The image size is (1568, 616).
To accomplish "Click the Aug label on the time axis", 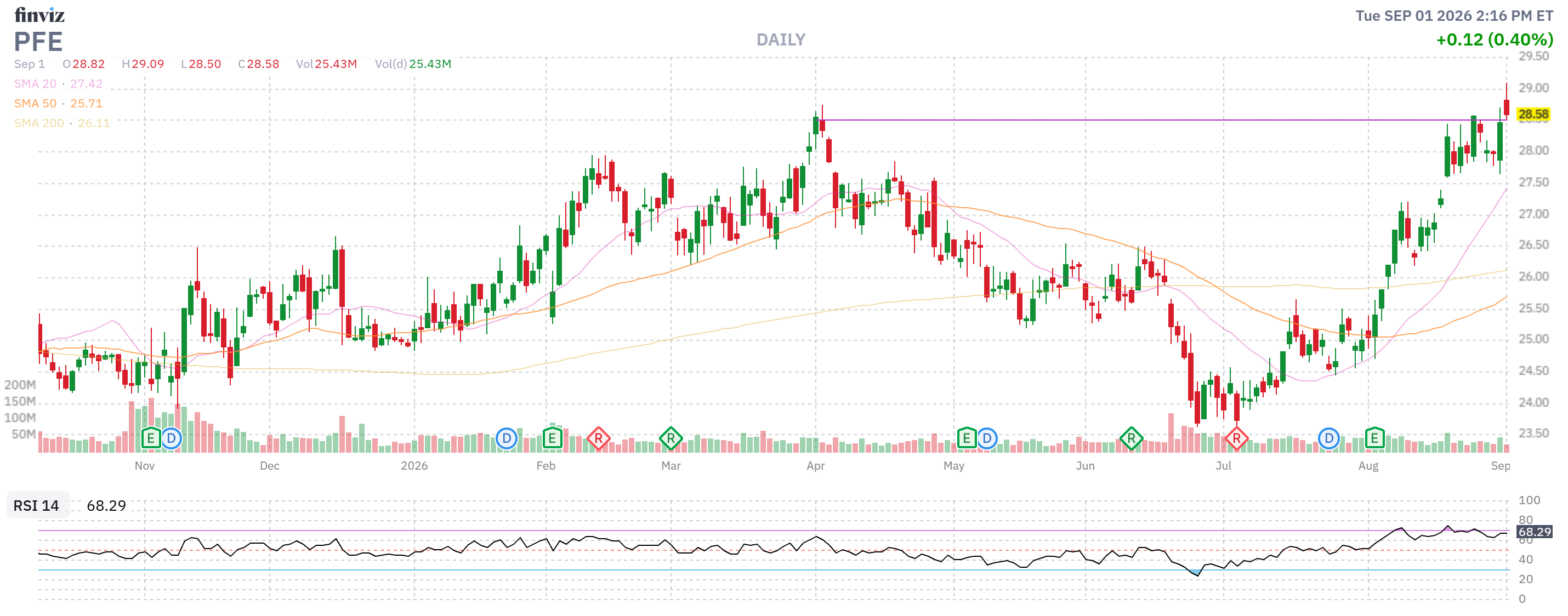I will coord(1368,466).
